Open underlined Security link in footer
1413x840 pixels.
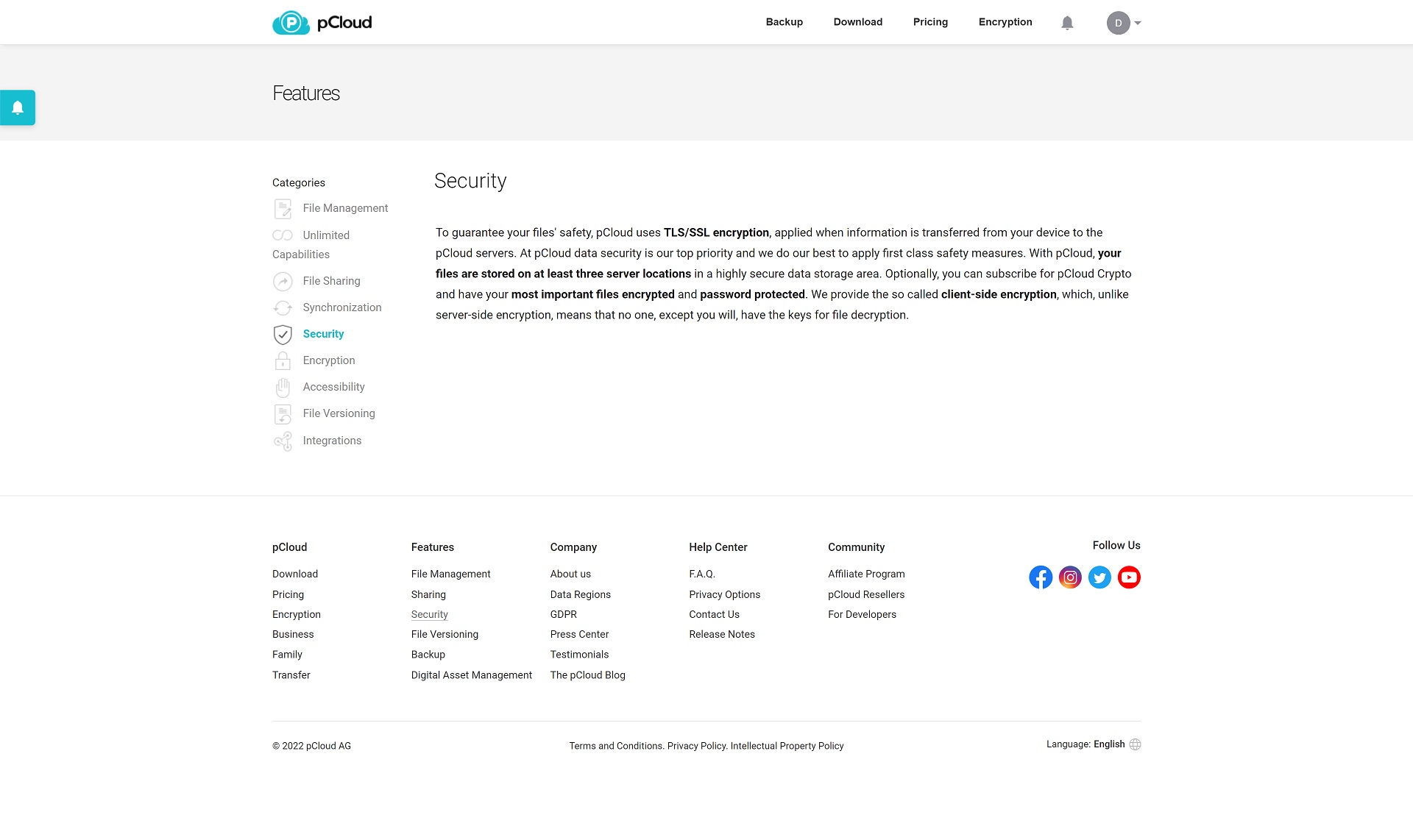click(x=429, y=614)
